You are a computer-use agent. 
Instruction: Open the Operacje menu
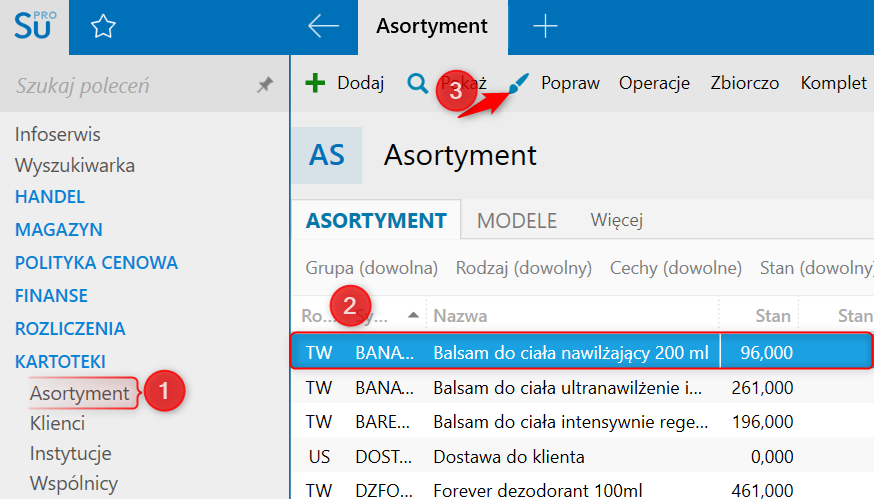click(x=654, y=83)
